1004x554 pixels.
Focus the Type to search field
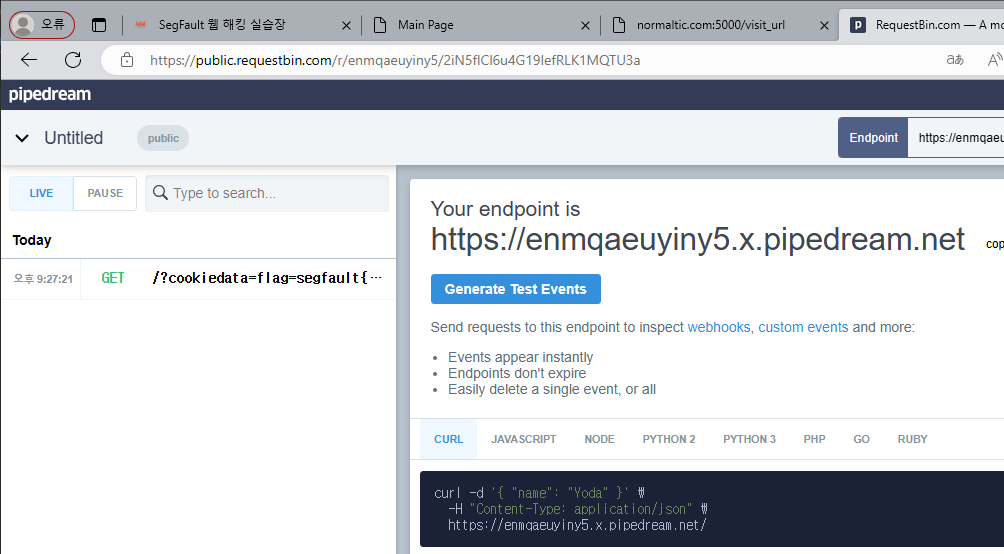[x=267, y=193]
